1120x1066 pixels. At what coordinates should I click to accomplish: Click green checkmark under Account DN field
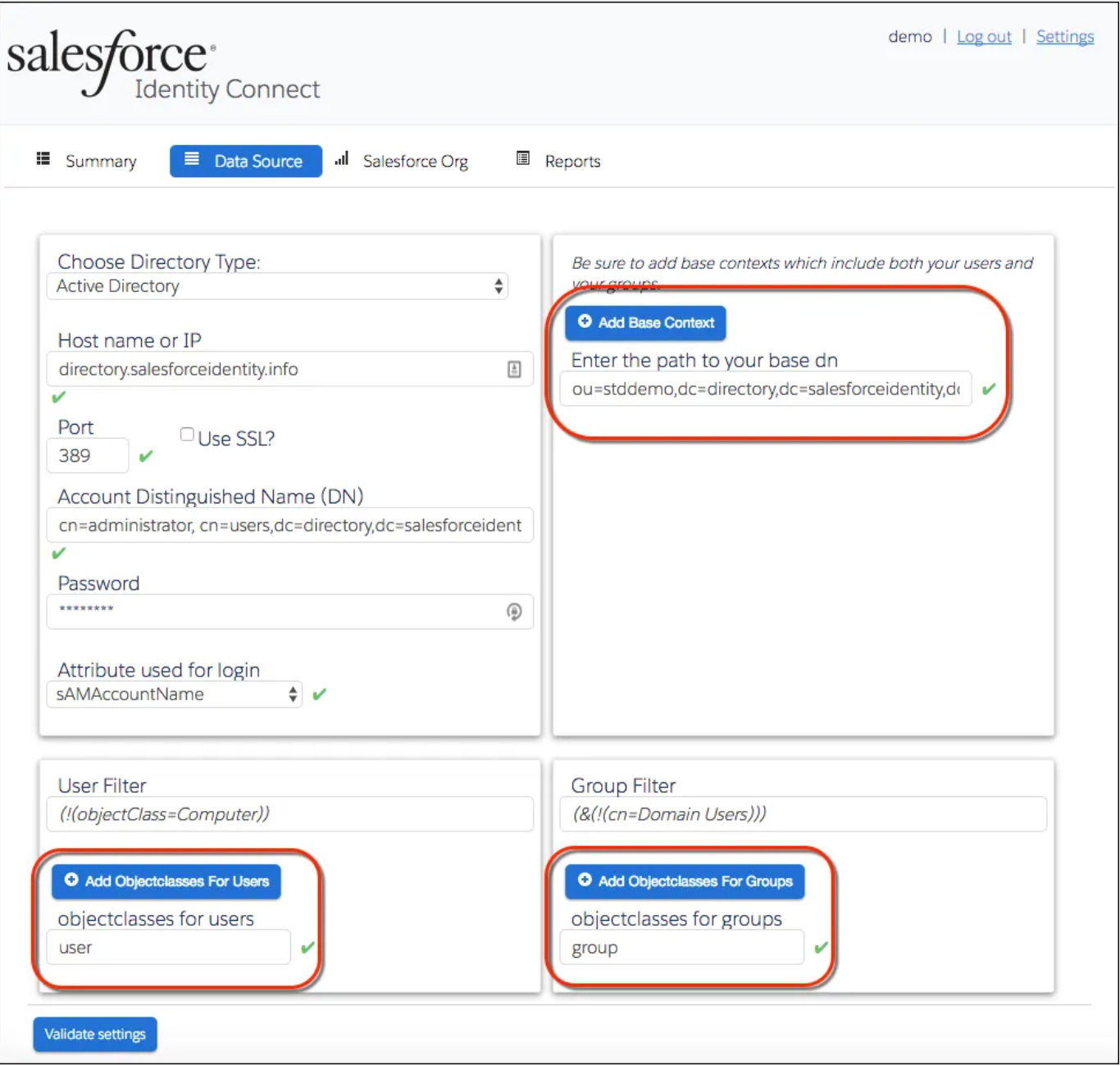(58, 553)
